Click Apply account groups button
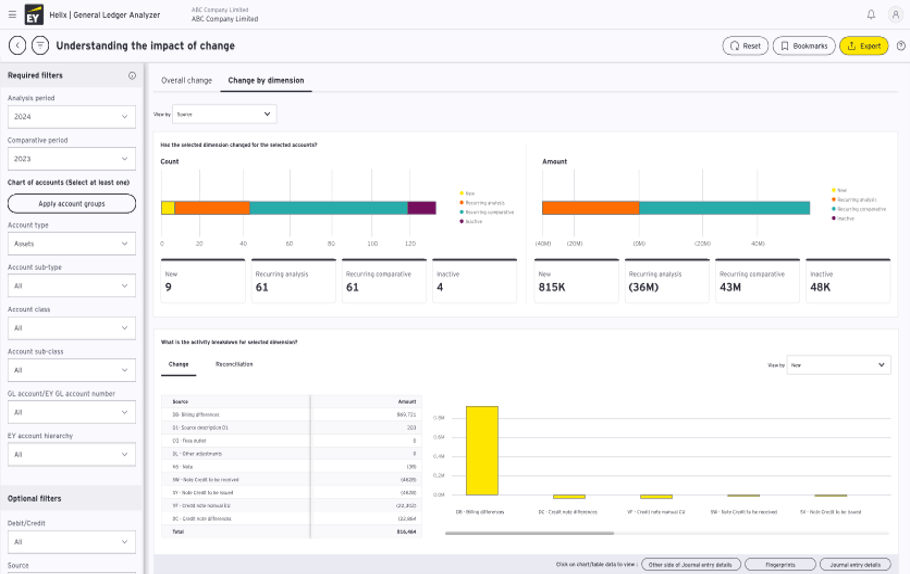Image resolution: width=910 pixels, height=574 pixels. [x=71, y=203]
